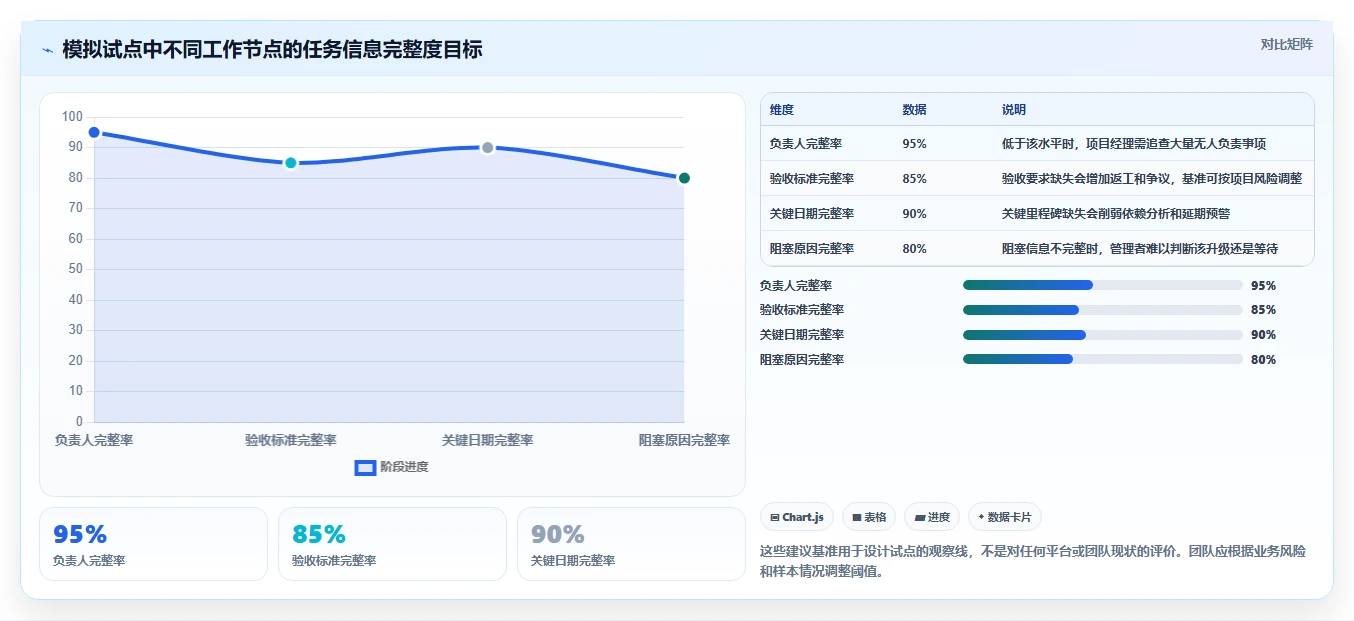The image size is (1354, 621).
Task: Open the 85% 验收标准完整率 data card
Action: 392,544
